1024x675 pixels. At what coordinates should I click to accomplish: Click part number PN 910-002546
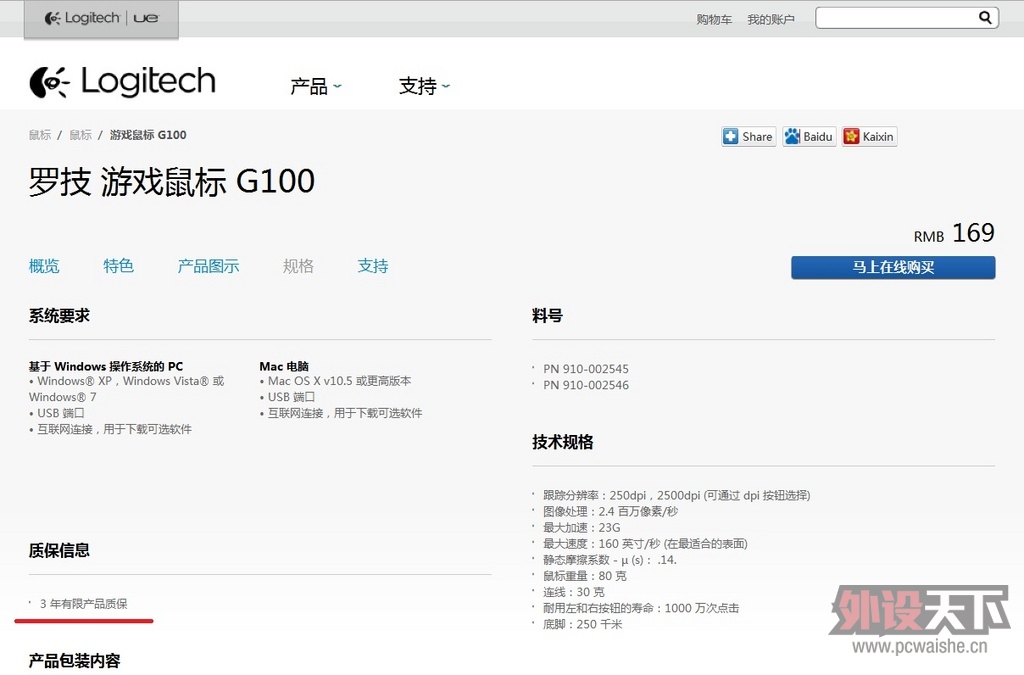click(586, 385)
